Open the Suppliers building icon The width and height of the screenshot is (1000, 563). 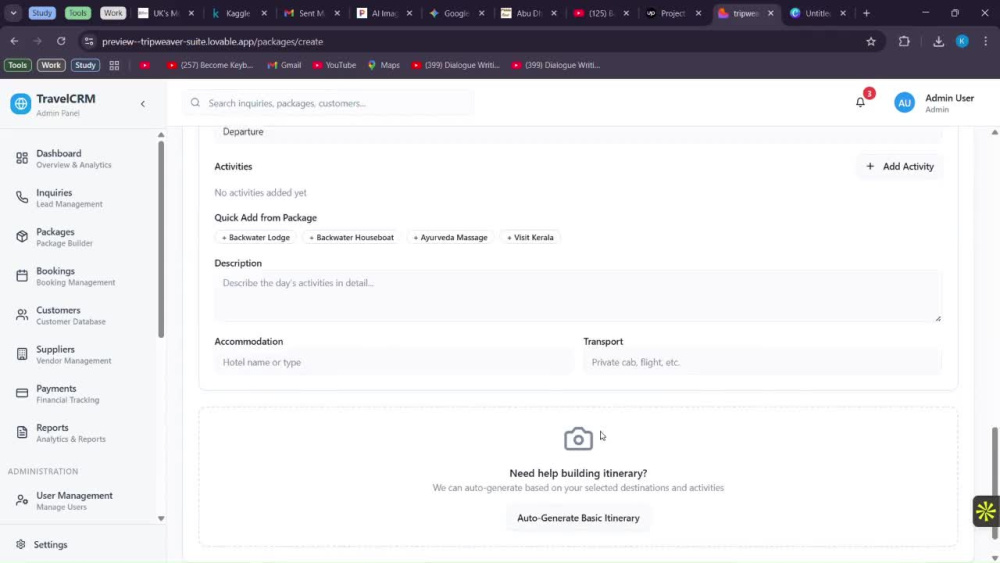tap(22, 355)
